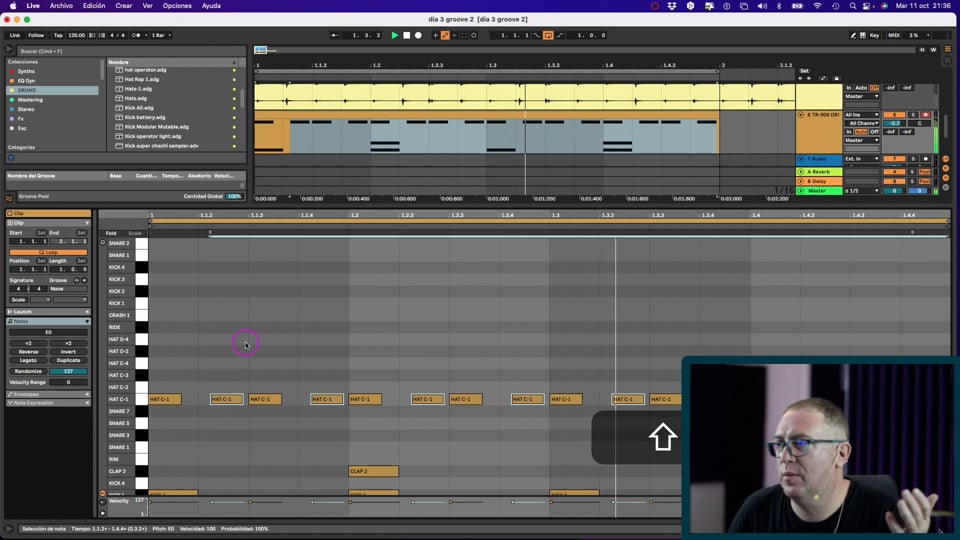Open the Ver menu
Image resolution: width=960 pixels, height=540 pixels.
point(148,6)
